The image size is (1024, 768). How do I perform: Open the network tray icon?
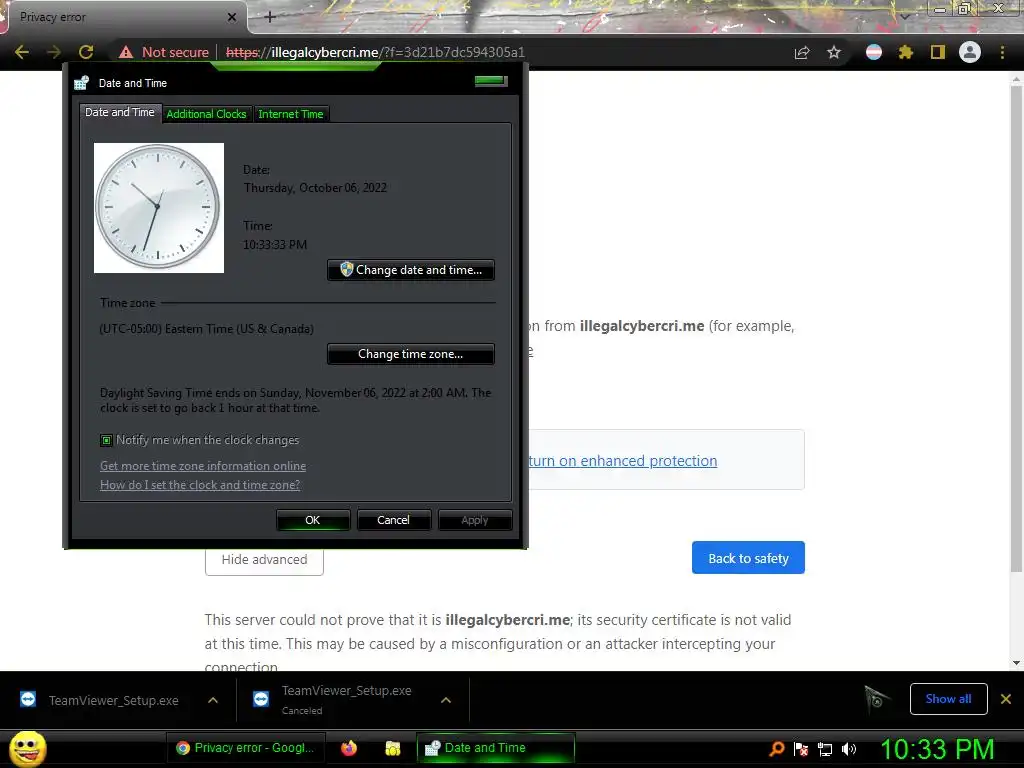click(x=825, y=748)
